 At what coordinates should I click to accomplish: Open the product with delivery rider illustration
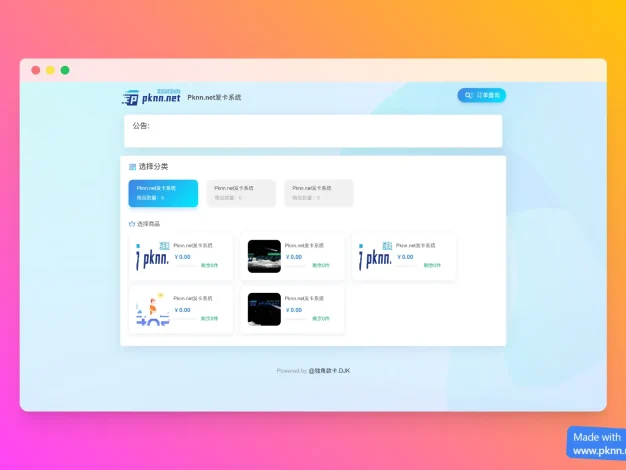pyautogui.click(x=181, y=309)
